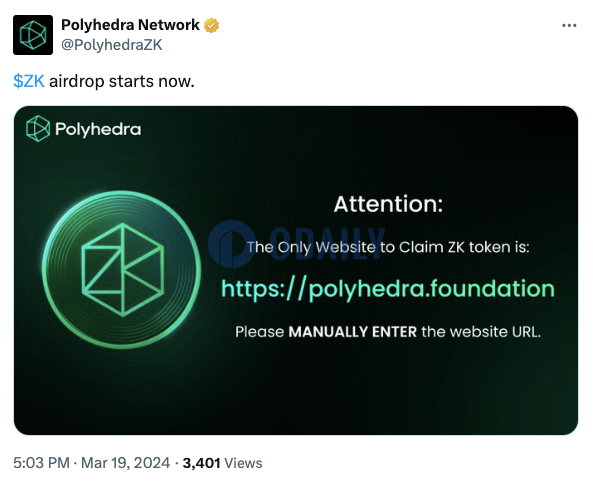
Task: Click the gold verified badge
Action: [211, 25]
